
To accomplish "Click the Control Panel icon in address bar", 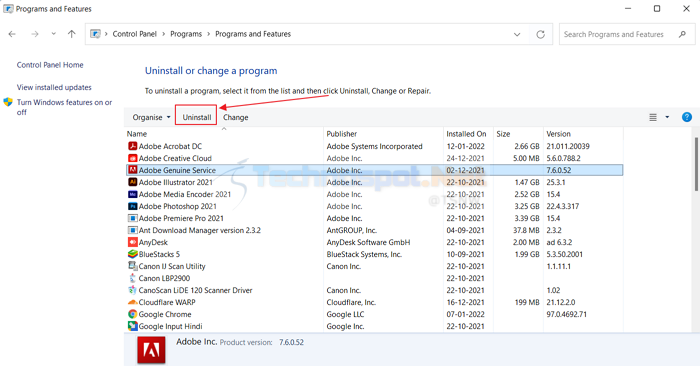I will (95, 34).
